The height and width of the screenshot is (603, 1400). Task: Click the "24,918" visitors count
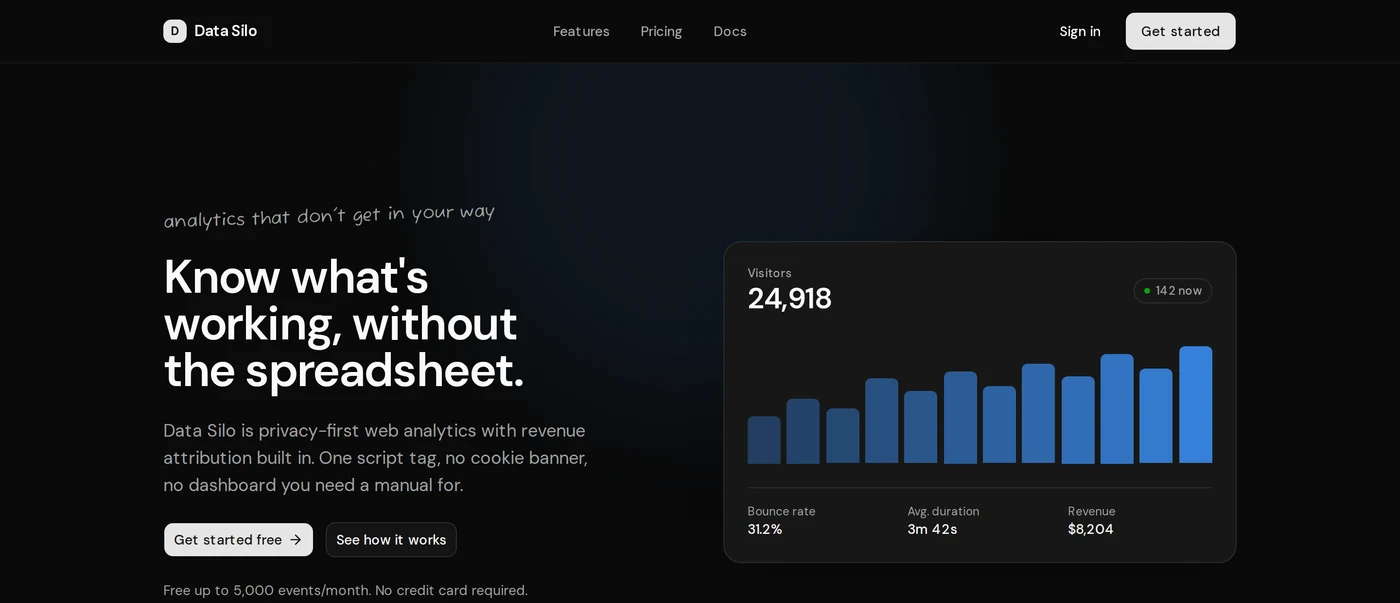pos(790,298)
